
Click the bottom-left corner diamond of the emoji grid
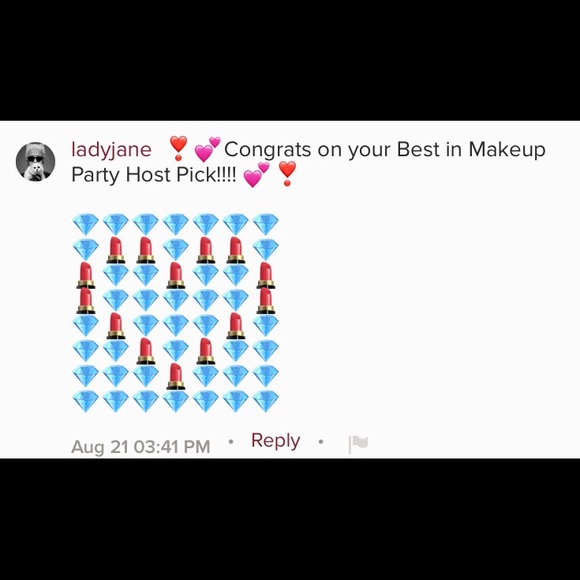[x=85, y=401]
